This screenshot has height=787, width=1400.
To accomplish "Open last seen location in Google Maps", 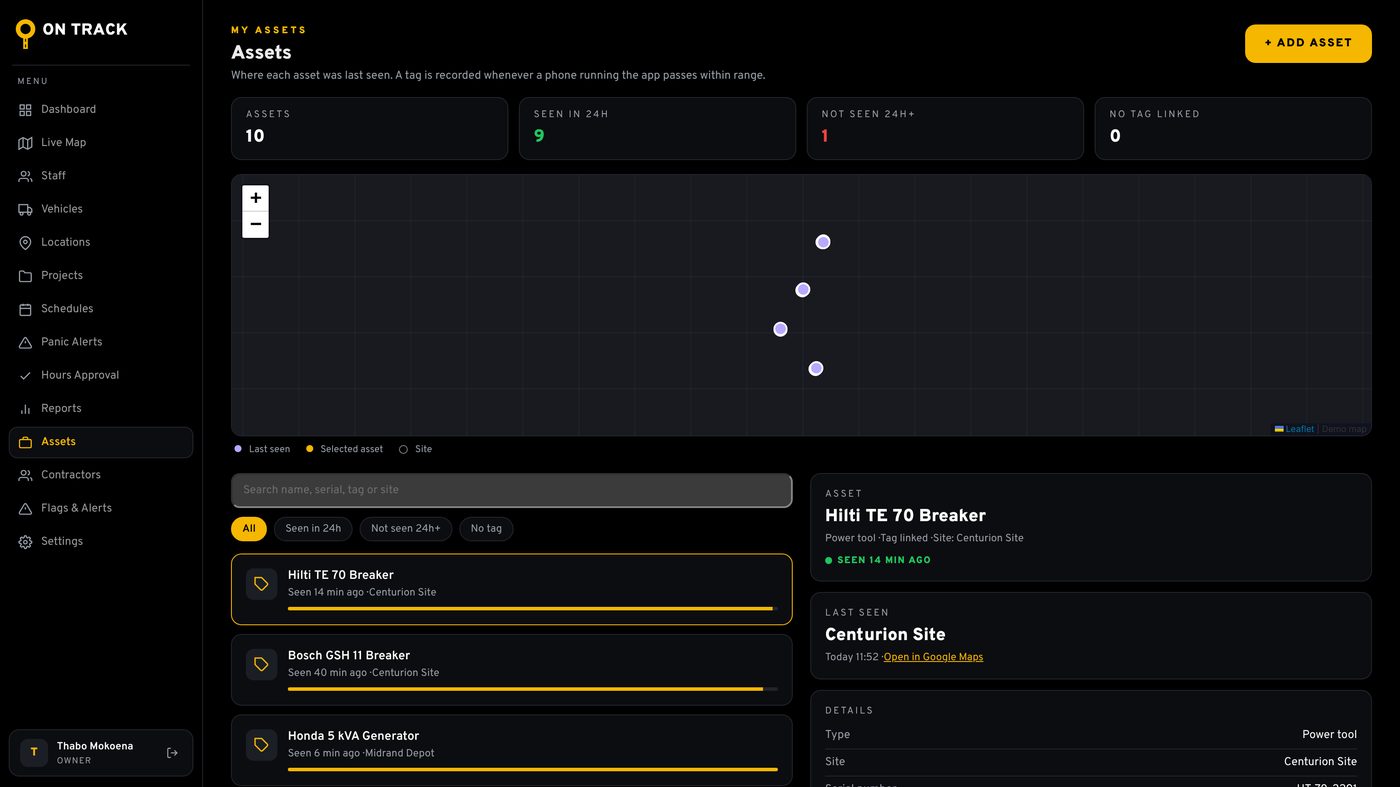I will click(933, 657).
